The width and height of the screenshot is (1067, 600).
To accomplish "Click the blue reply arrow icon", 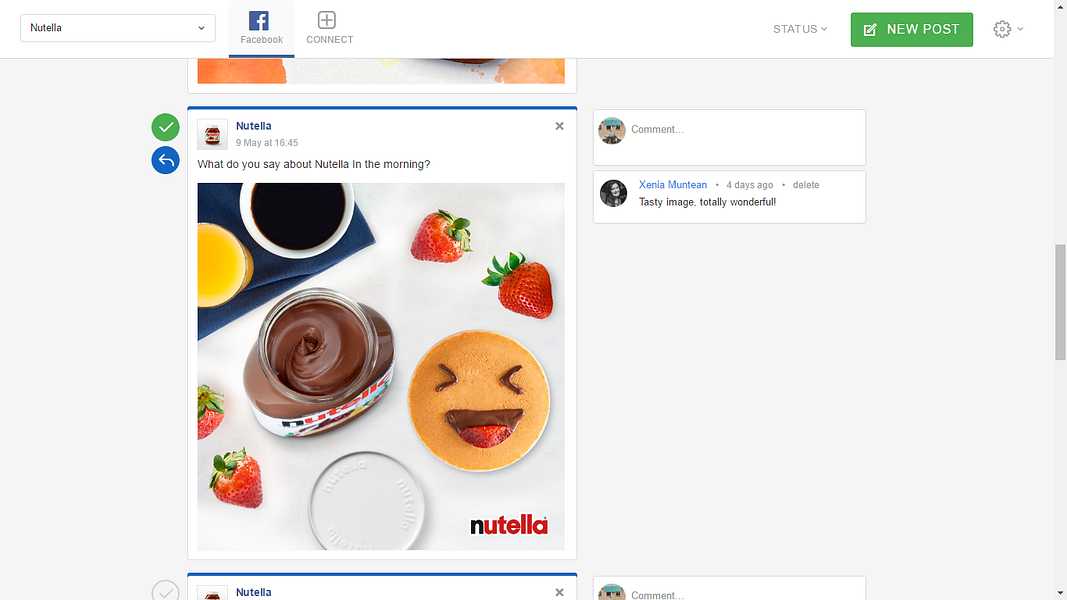I will 165,160.
